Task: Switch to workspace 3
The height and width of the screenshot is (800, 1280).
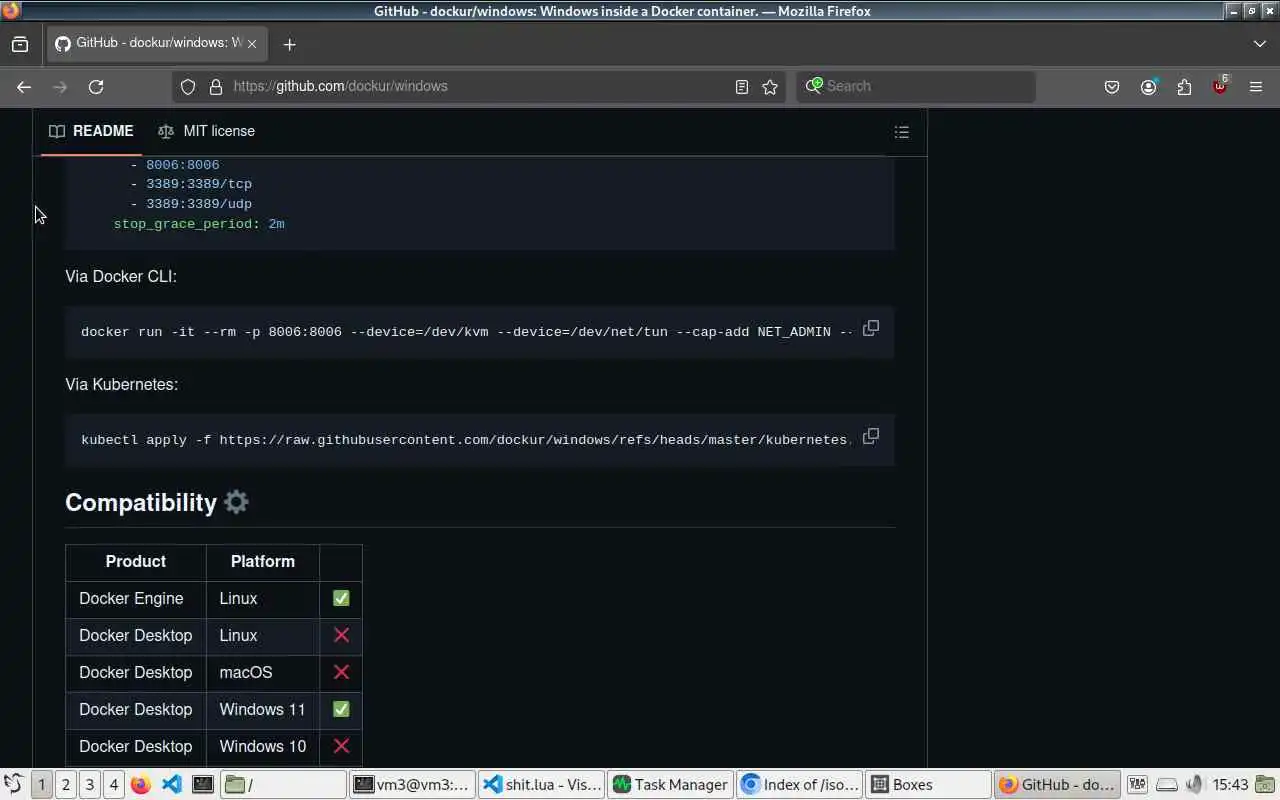Action: 90,785
